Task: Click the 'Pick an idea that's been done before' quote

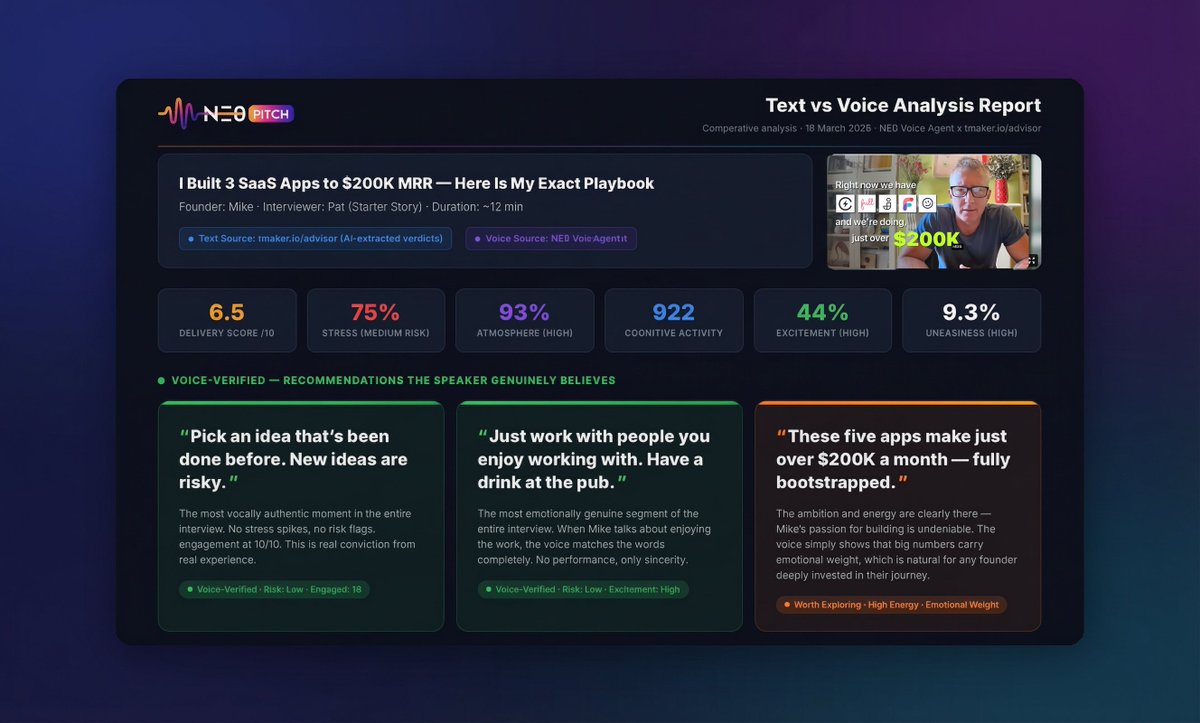Action: click(296, 459)
